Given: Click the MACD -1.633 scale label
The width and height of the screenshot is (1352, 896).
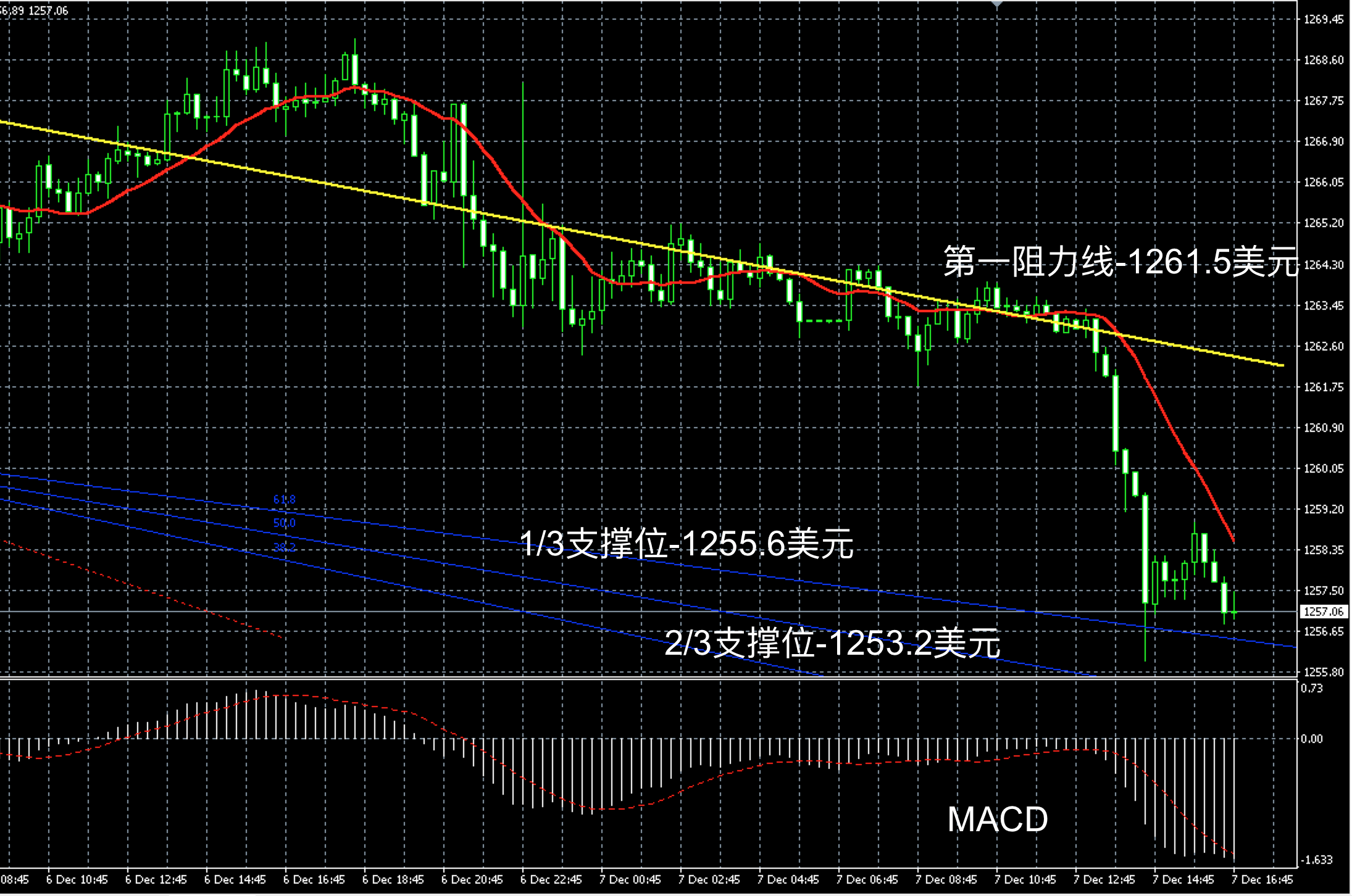Looking at the screenshot, I should point(1316,860).
